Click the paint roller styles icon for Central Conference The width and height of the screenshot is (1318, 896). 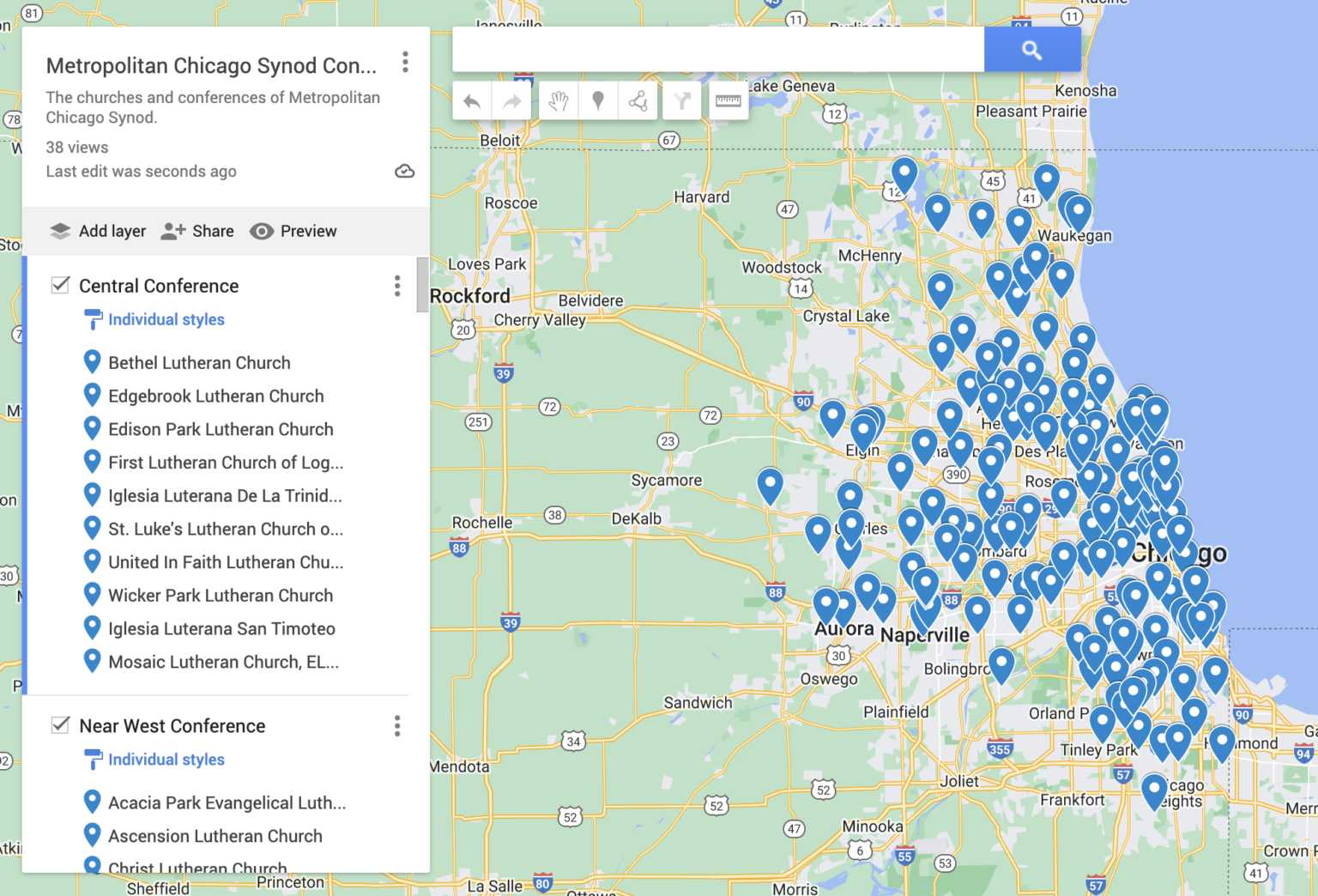click(x=92, y=319)
